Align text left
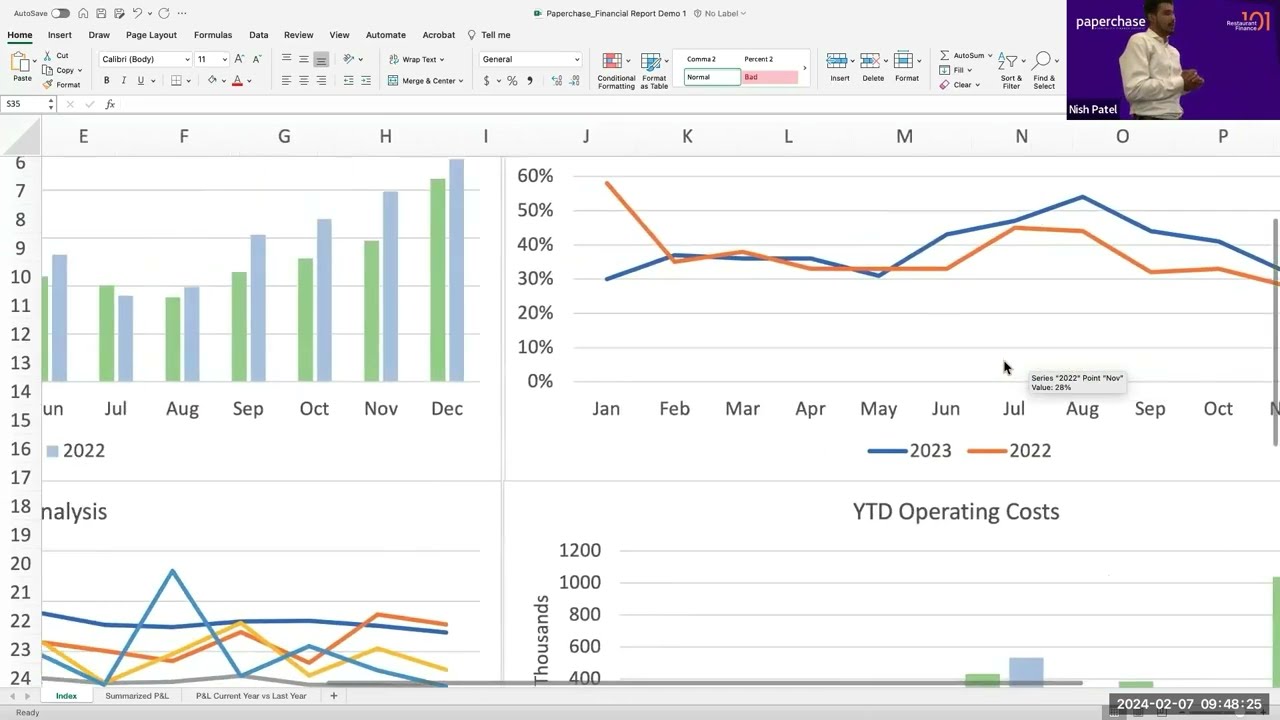Screen dimensions: 1280x720 coord(286,81)
